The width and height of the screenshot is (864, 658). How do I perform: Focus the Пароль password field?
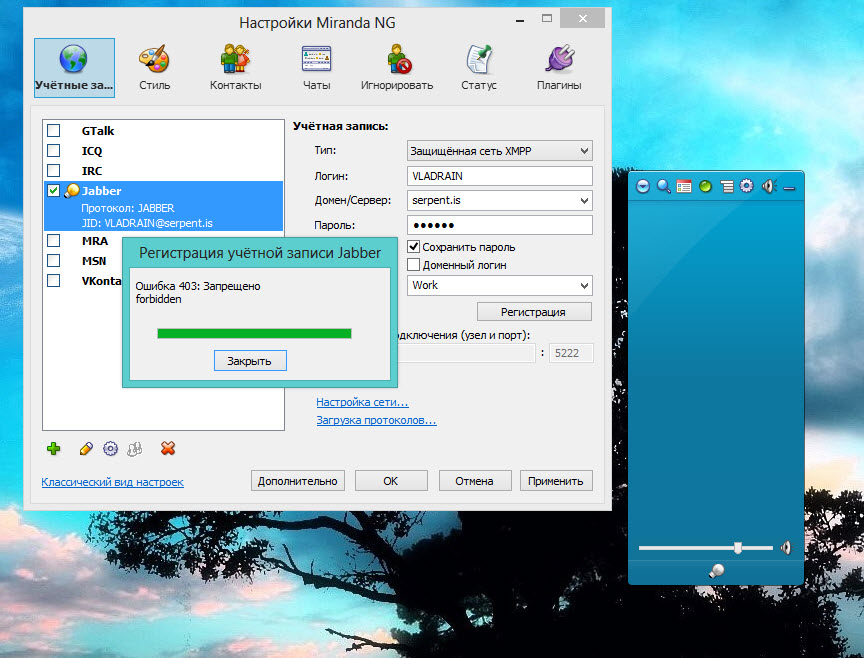499,225
